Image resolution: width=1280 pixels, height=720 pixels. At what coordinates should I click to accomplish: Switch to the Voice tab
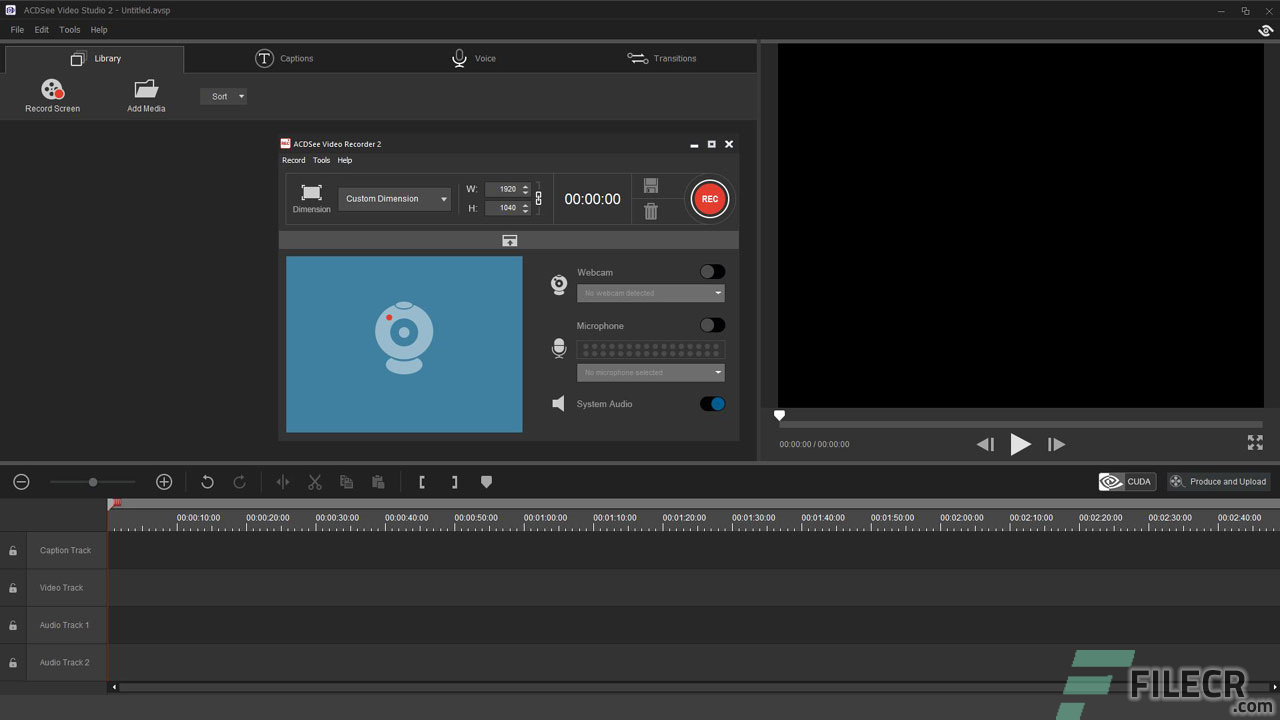[x=473, y=58]
